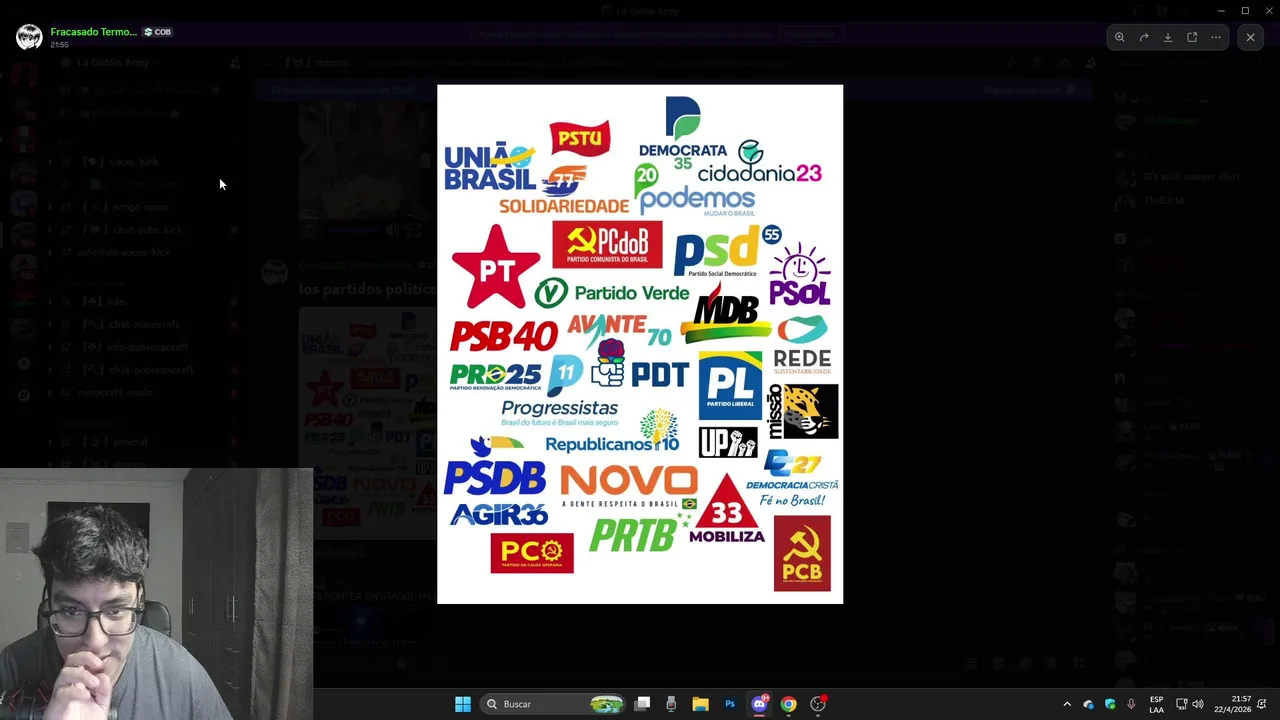Open Photoshop from the taskbar
The width and height of the screenshot is (1280, 720).
coord(730,704)
